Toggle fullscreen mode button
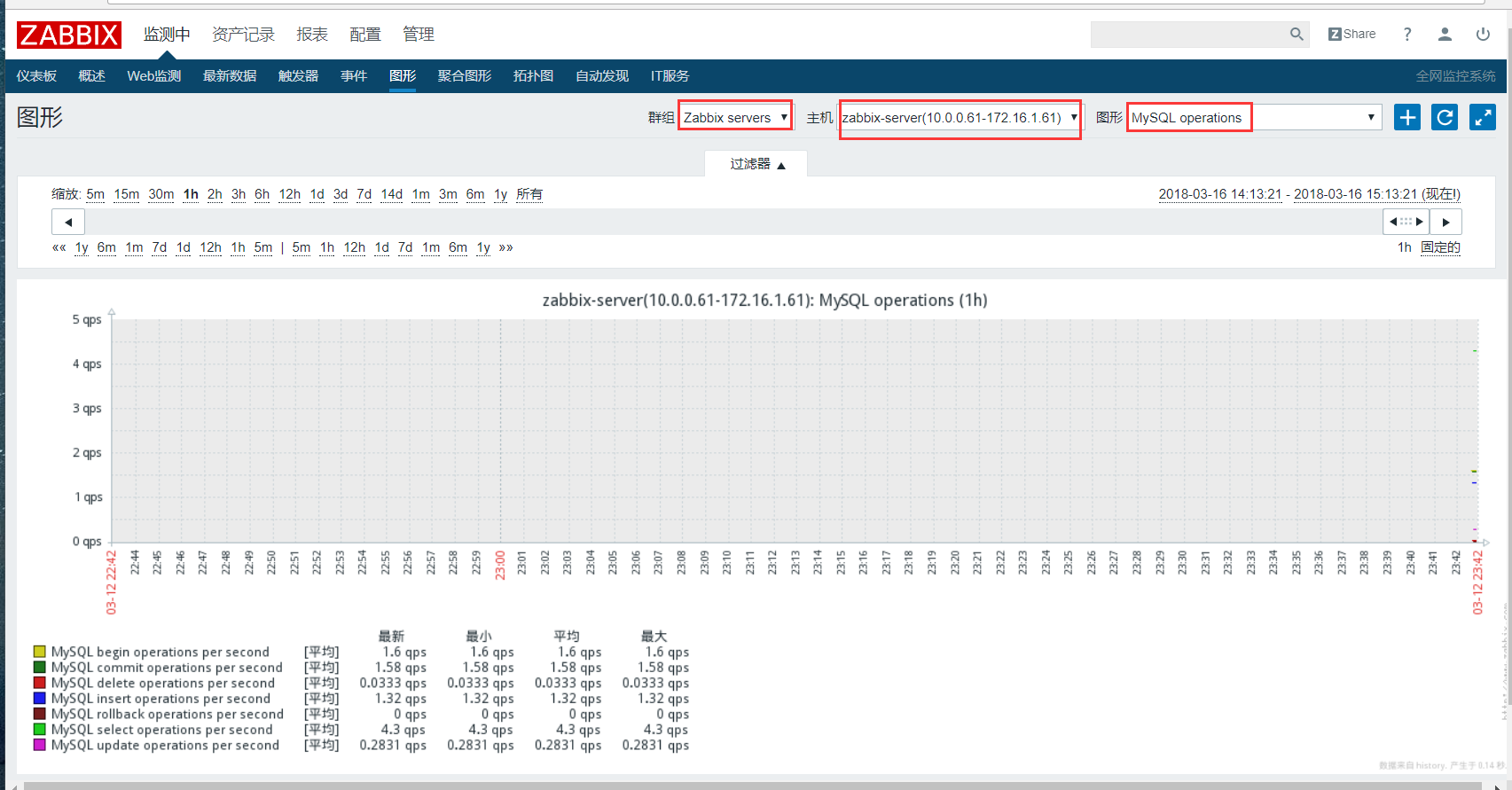The height and width of the screenshot is (790, 1512). point(1483,117)
